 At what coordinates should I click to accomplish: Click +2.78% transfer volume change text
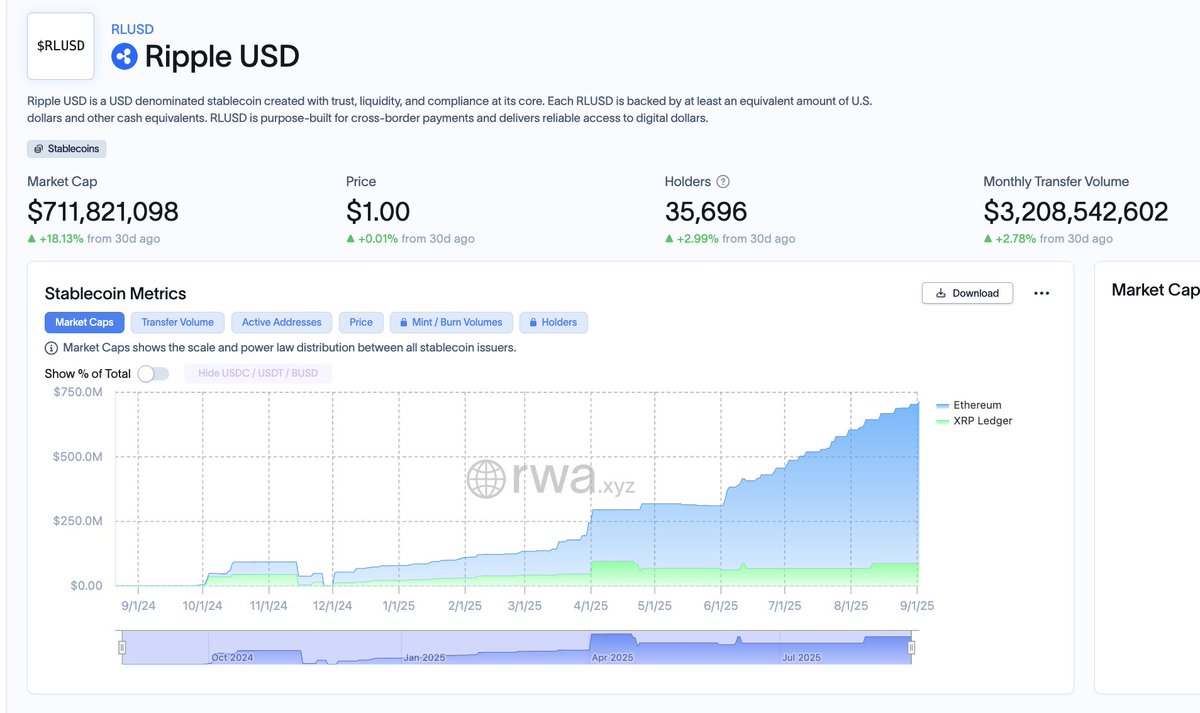(x=1015, y=239)
